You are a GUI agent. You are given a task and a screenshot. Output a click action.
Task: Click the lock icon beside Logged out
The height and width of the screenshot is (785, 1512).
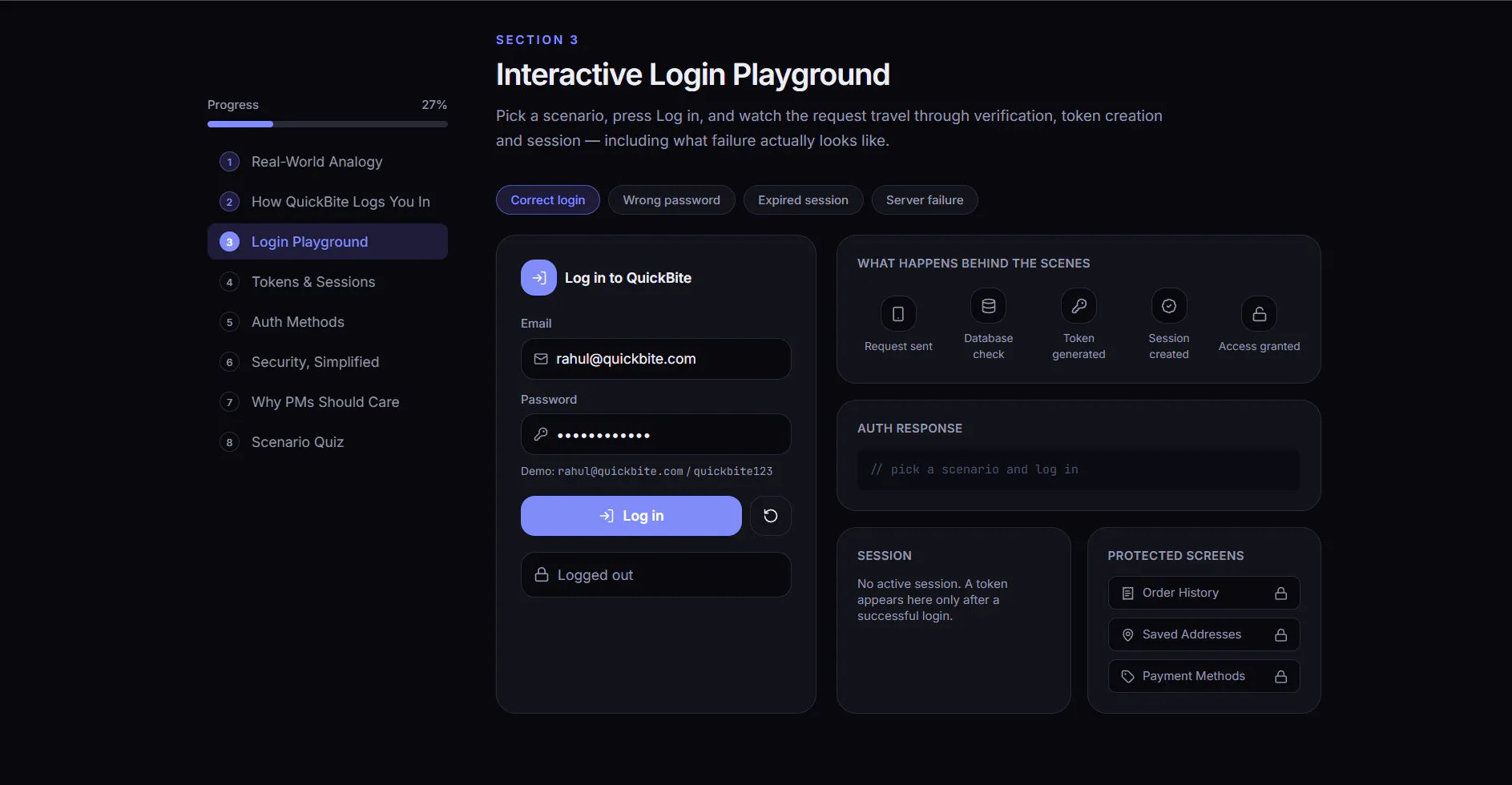[x=542, y=575]
